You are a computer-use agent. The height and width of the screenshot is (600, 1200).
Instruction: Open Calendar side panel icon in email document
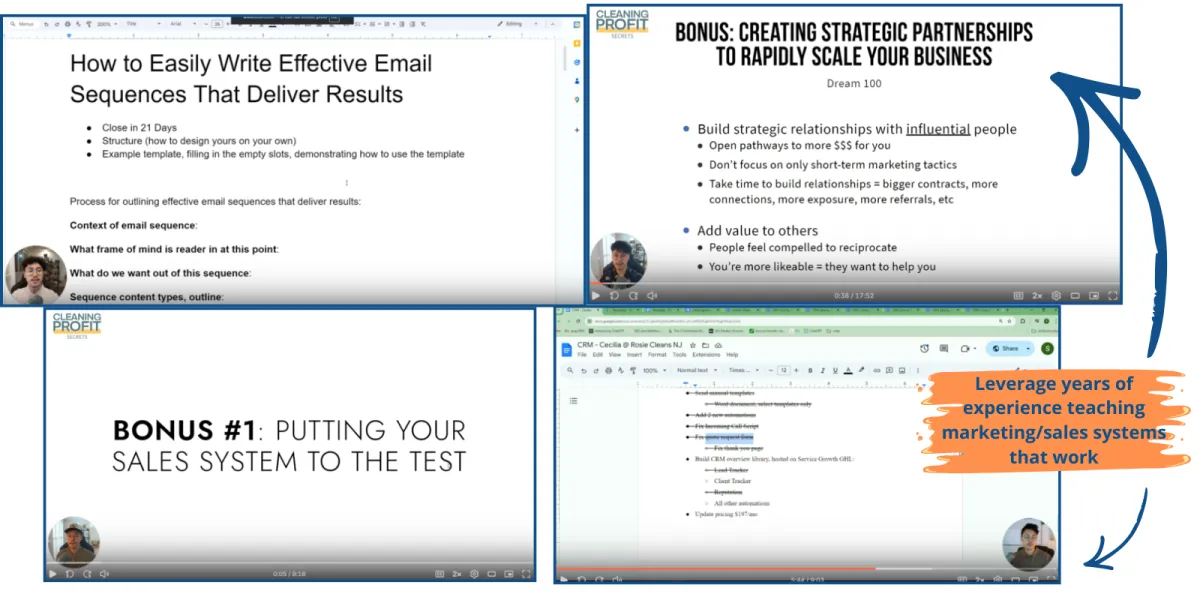tap(576, 24)
